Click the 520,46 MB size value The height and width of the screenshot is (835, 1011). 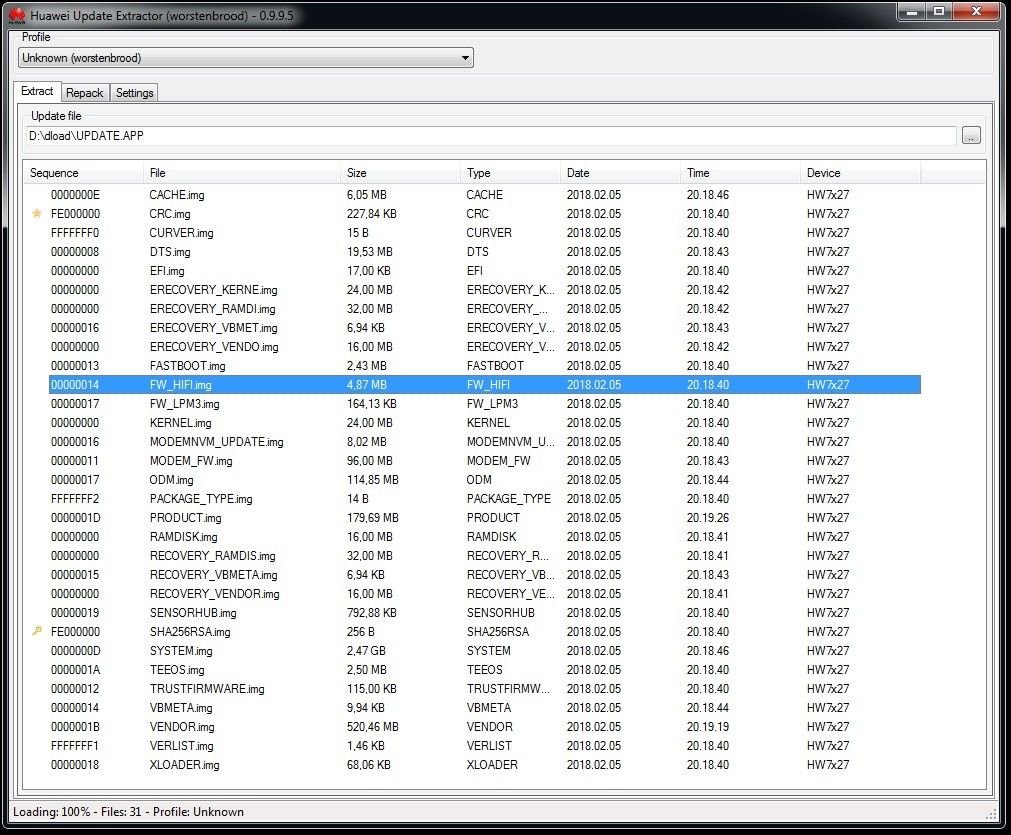[x=373, y=727]
